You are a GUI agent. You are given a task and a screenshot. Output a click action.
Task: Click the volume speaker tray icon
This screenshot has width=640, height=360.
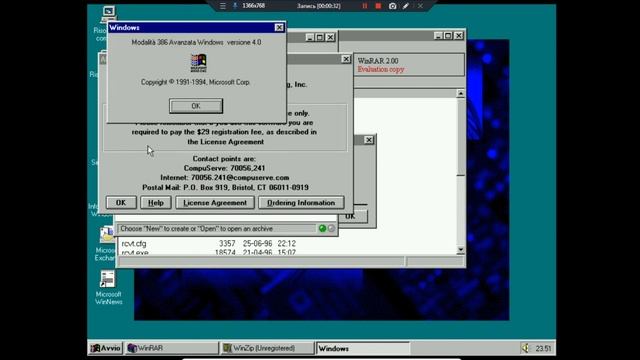pyautogui.click(x=525, y=348)
